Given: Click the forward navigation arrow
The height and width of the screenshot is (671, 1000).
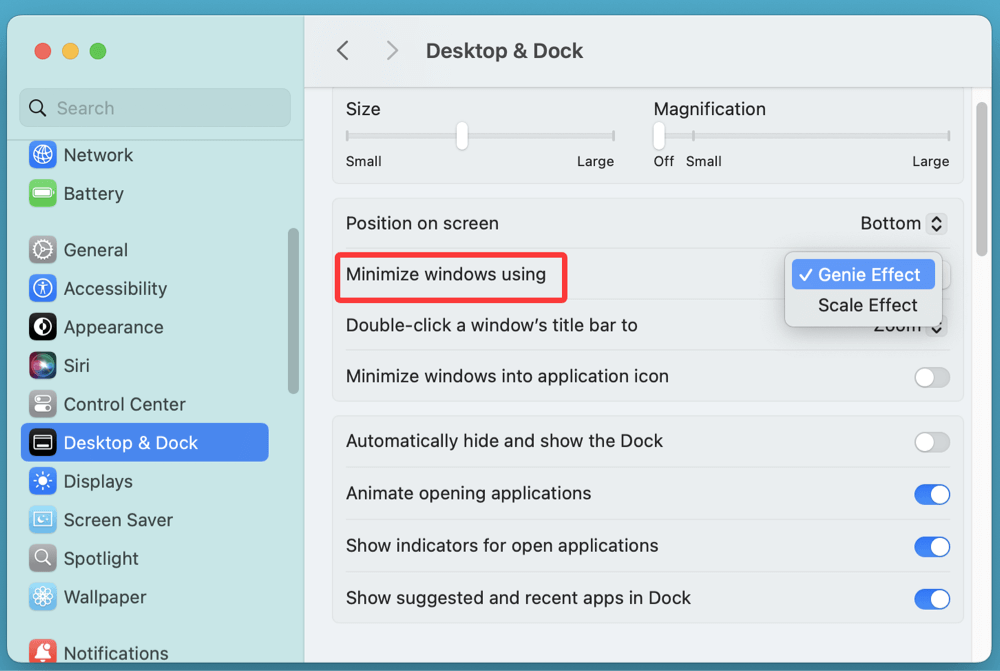Looking at the screenshot, I should tap(391, 50).
